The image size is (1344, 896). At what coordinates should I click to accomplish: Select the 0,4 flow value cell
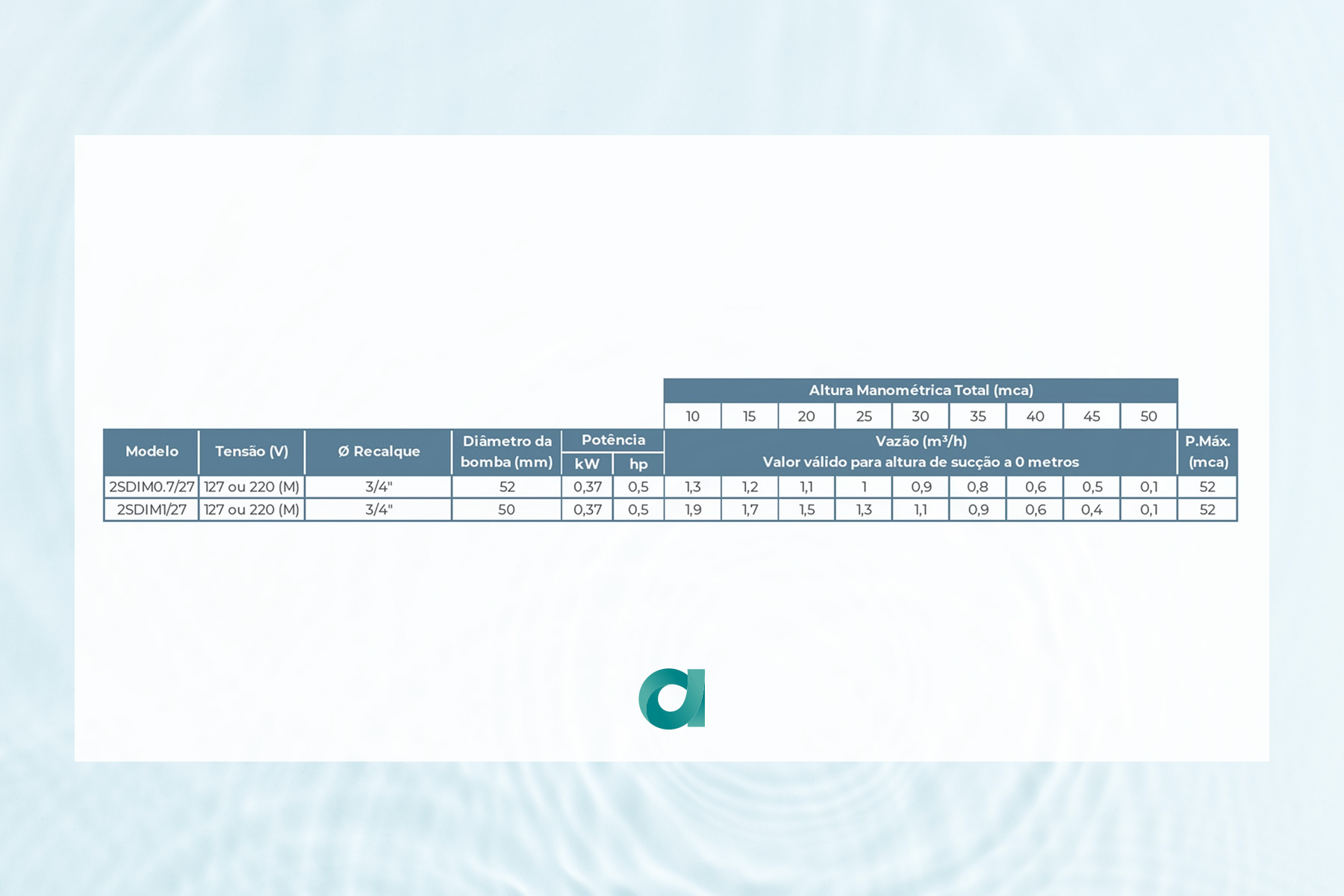point(1092,510)
